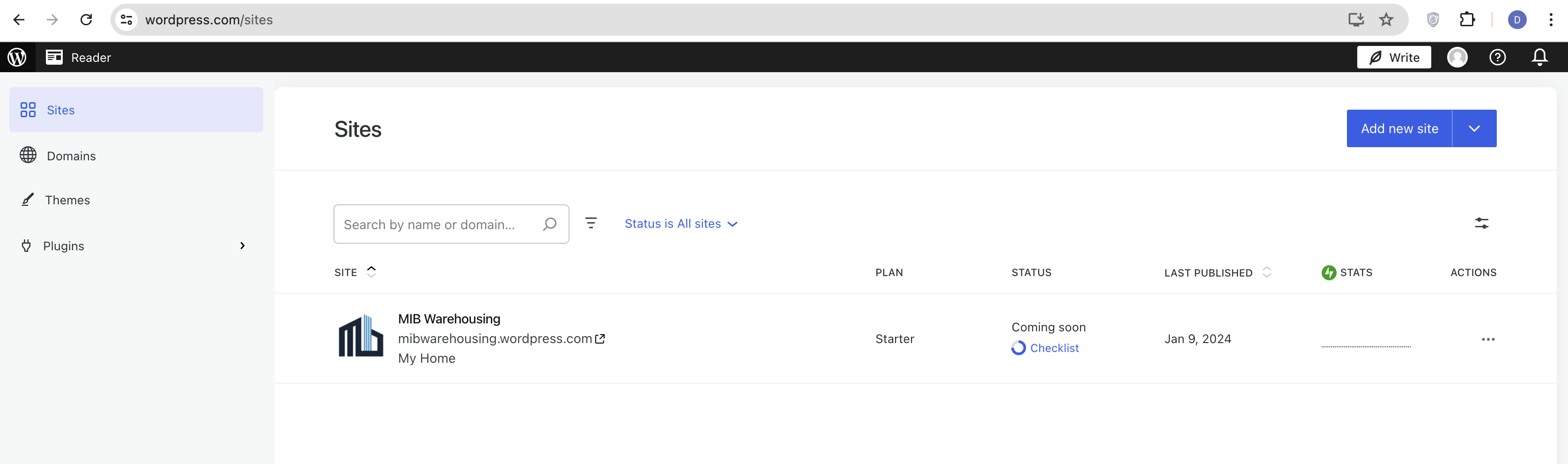Reload the wordpress.com/sites page
This screenshot has width=1568, height=464.
[x=87, y=20]
